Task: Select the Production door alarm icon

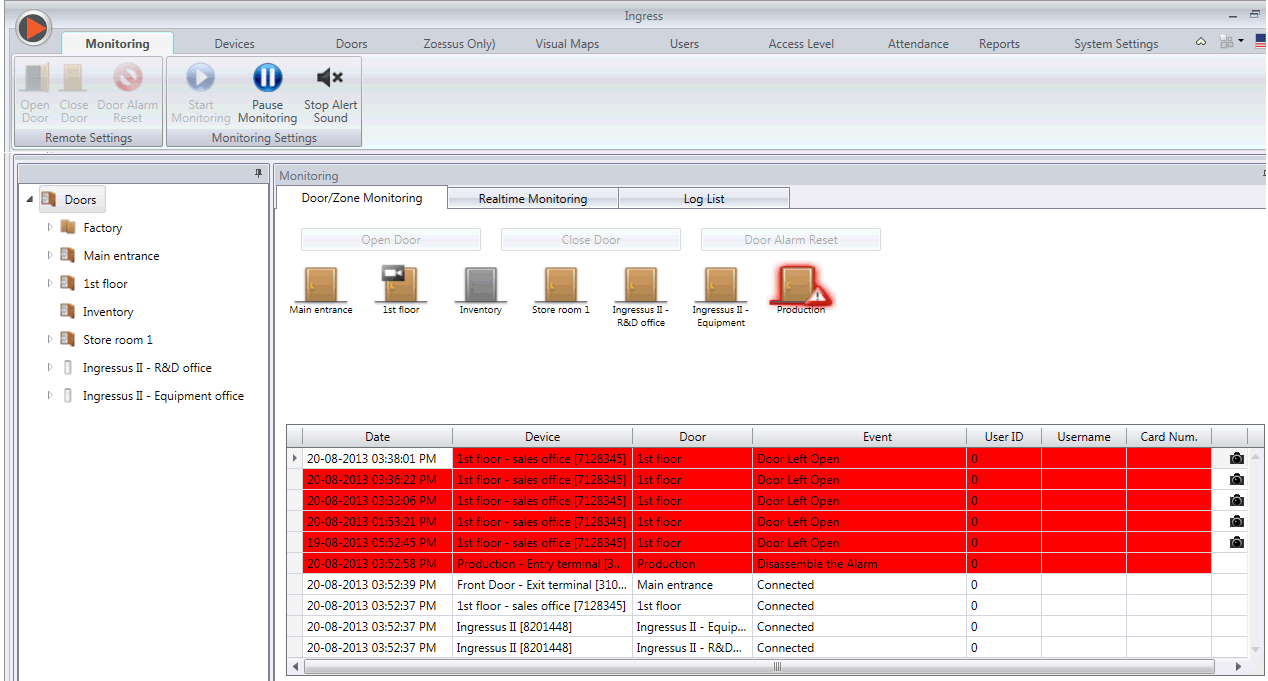Action: (x=801, y=285)
